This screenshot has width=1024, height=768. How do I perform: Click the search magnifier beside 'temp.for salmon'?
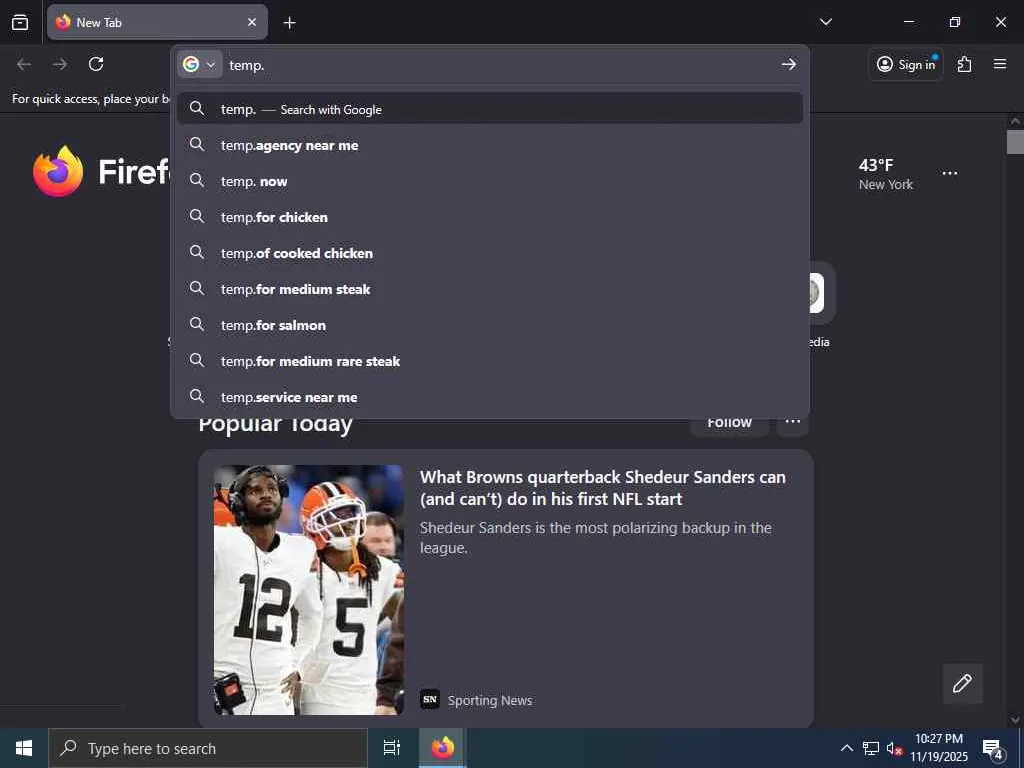coord(197,324)
